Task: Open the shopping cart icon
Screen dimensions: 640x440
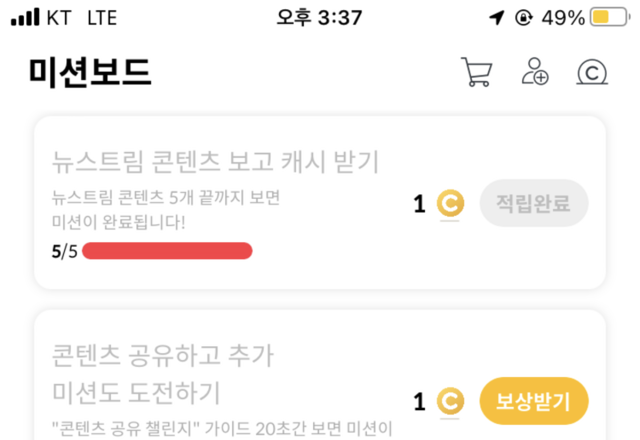Action: coord(477,72)
